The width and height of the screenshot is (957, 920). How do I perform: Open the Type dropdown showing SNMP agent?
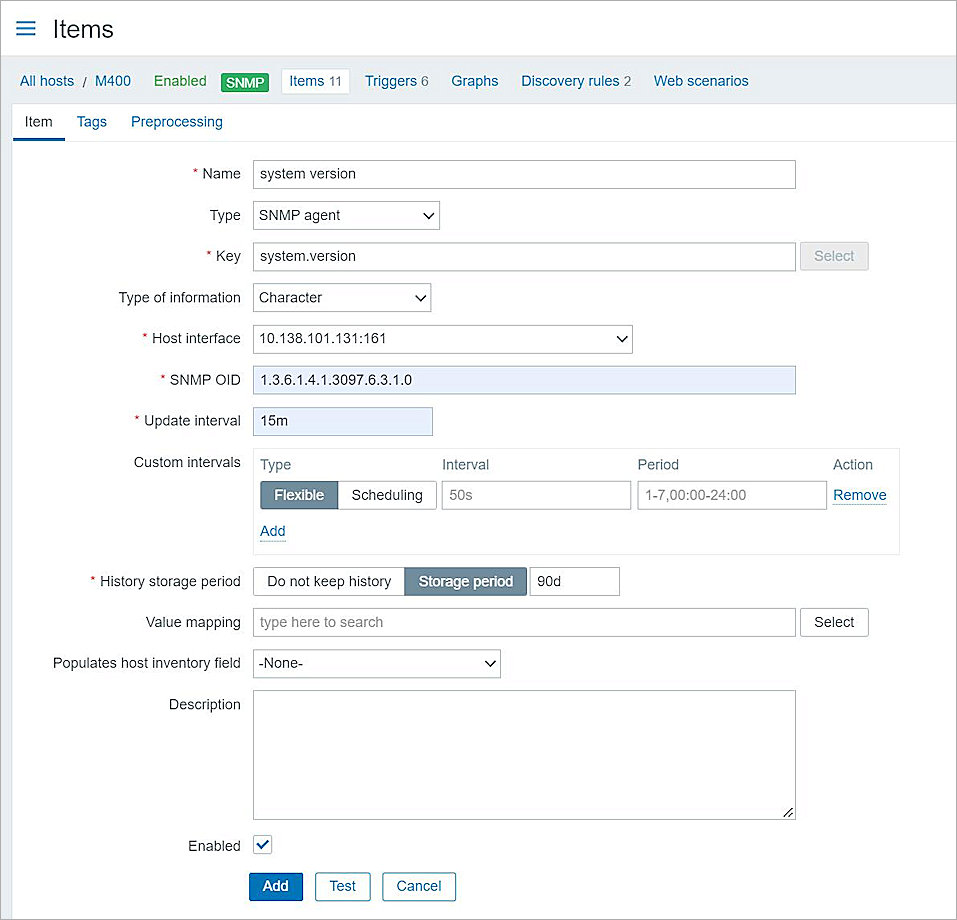[345, 215]
